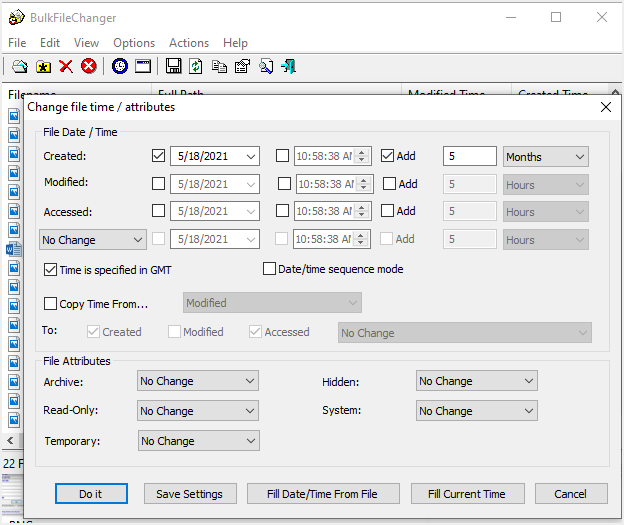
Task: Enable Date/time sequence mode
Action: [269, 269]
